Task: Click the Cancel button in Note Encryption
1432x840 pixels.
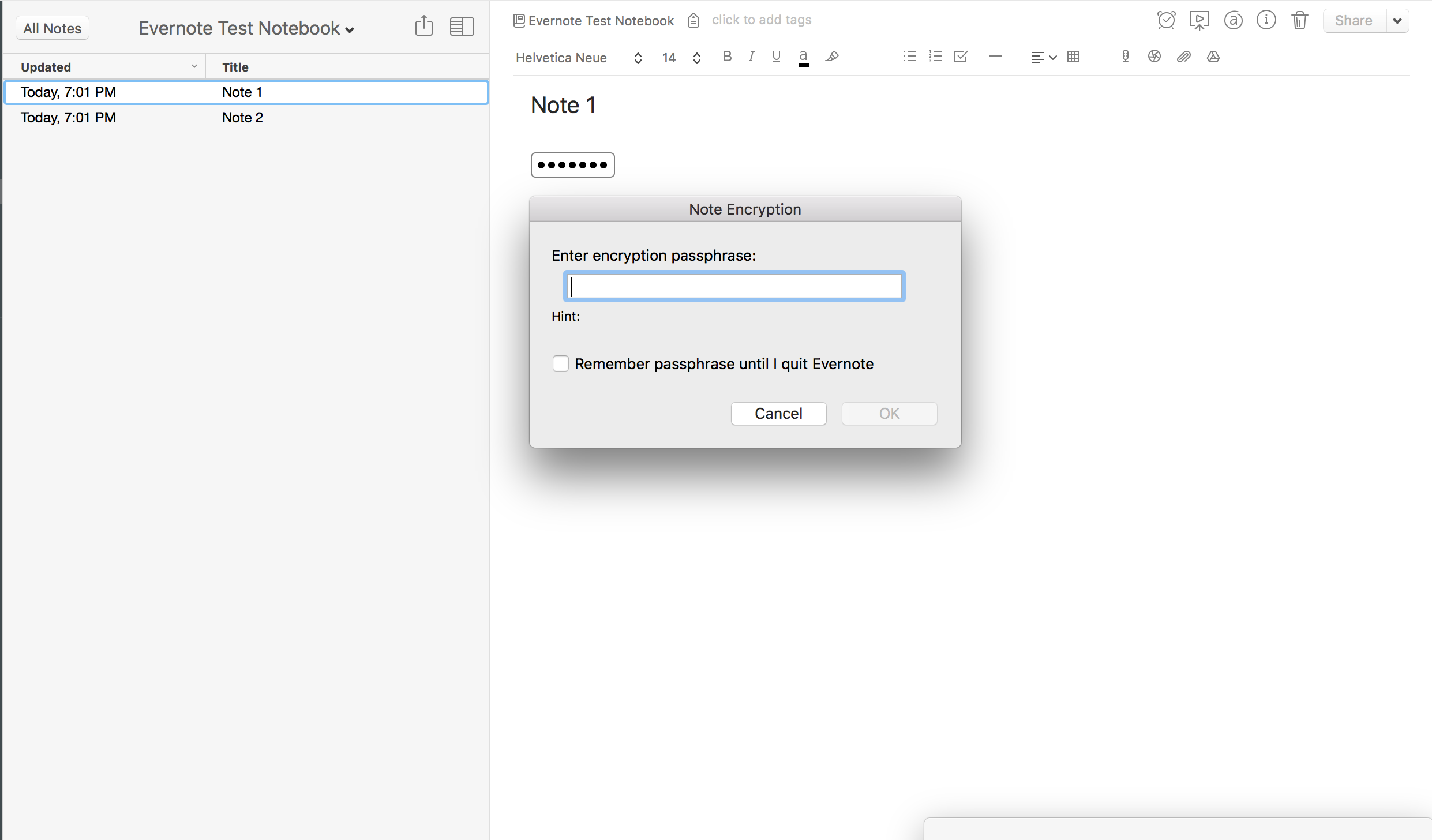Action: point(779,413)
